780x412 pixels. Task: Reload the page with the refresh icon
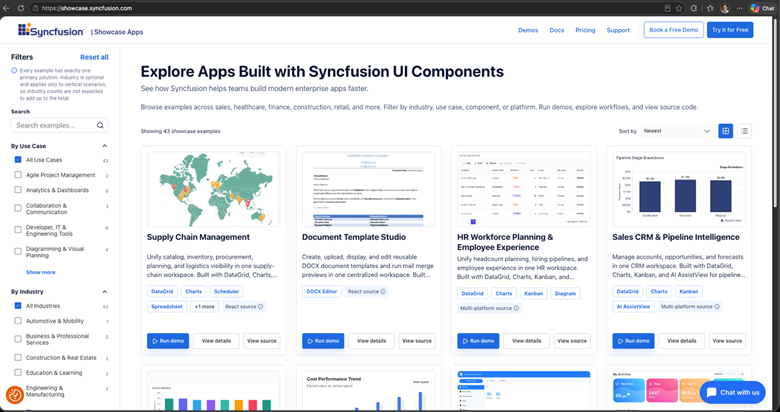click(x=21, y=8)
